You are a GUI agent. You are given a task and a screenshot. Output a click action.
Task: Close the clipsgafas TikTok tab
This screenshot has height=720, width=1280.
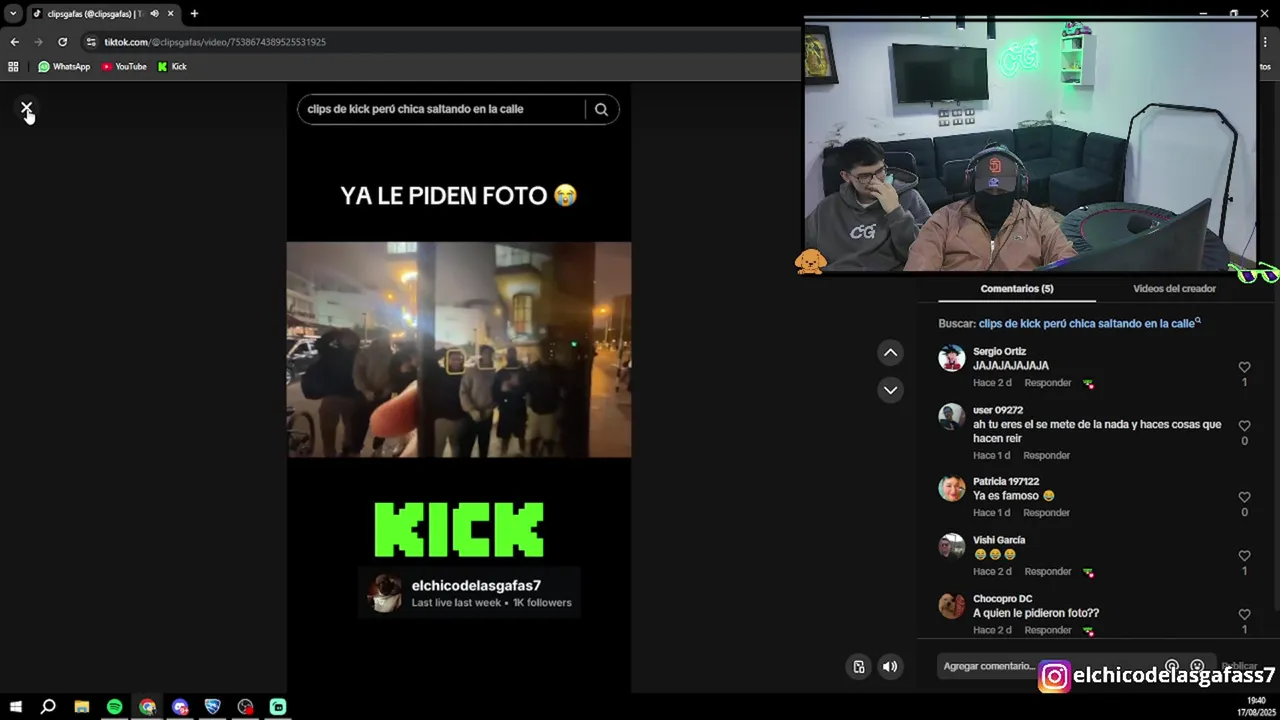click(x=170, y=14)
